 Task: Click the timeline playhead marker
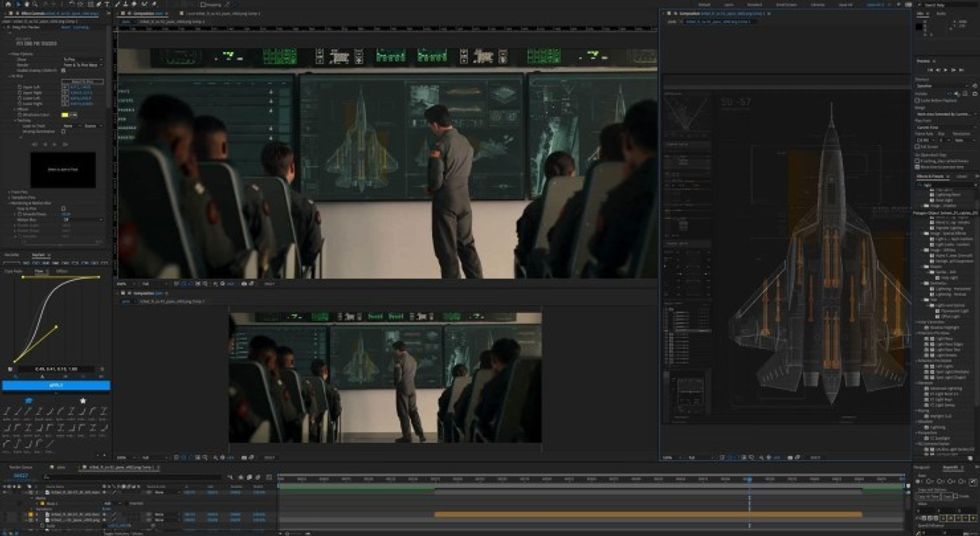[749, 479]
